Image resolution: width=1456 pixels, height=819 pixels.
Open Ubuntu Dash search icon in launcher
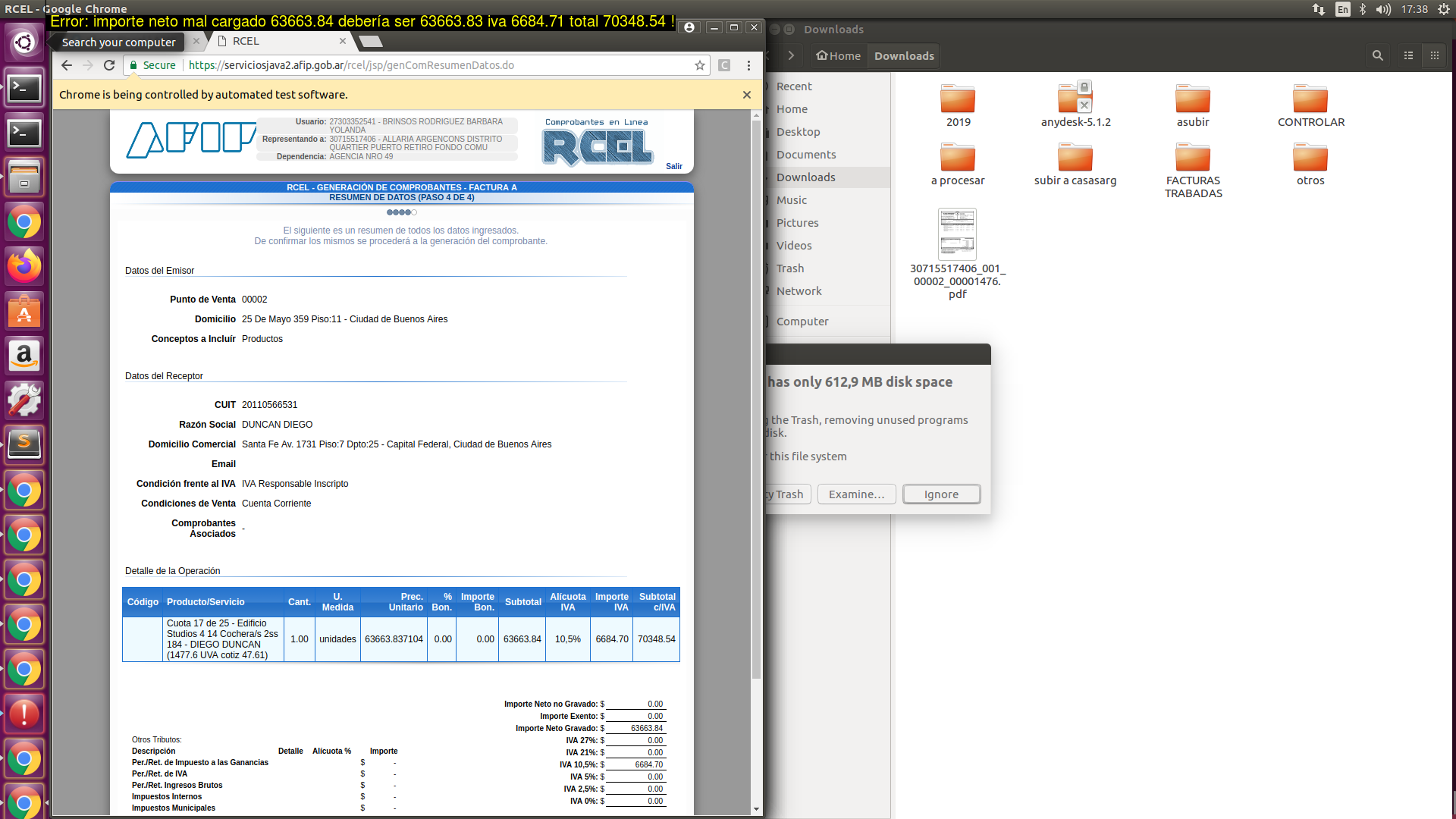tap(24, 42)
